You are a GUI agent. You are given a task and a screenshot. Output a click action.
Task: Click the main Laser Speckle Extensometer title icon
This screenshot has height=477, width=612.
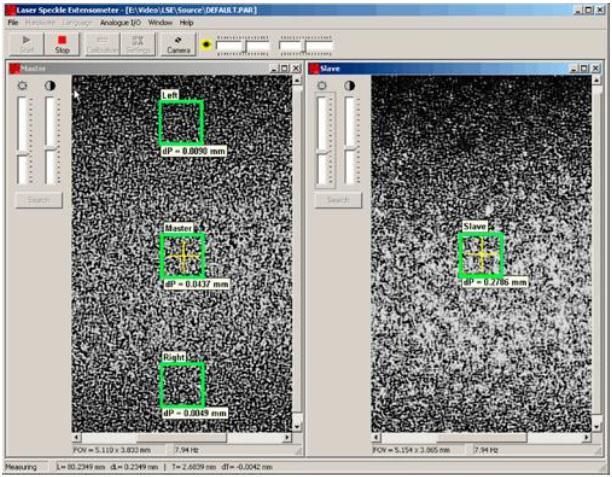[11, 10]
